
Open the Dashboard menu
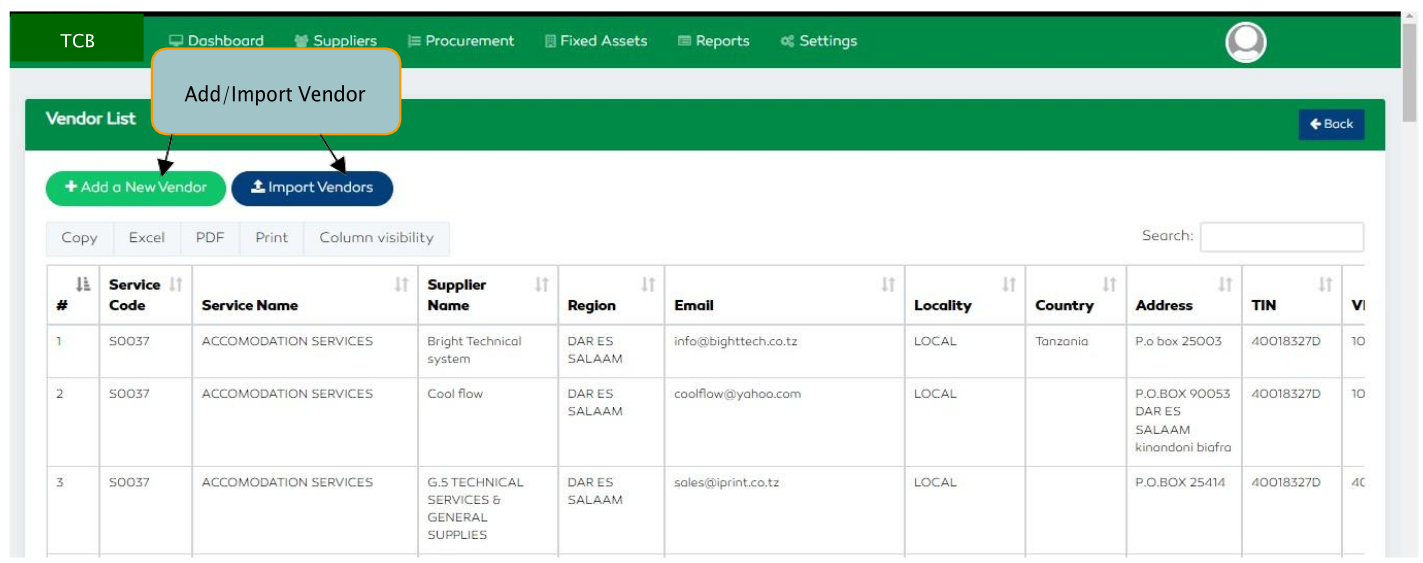216,41
